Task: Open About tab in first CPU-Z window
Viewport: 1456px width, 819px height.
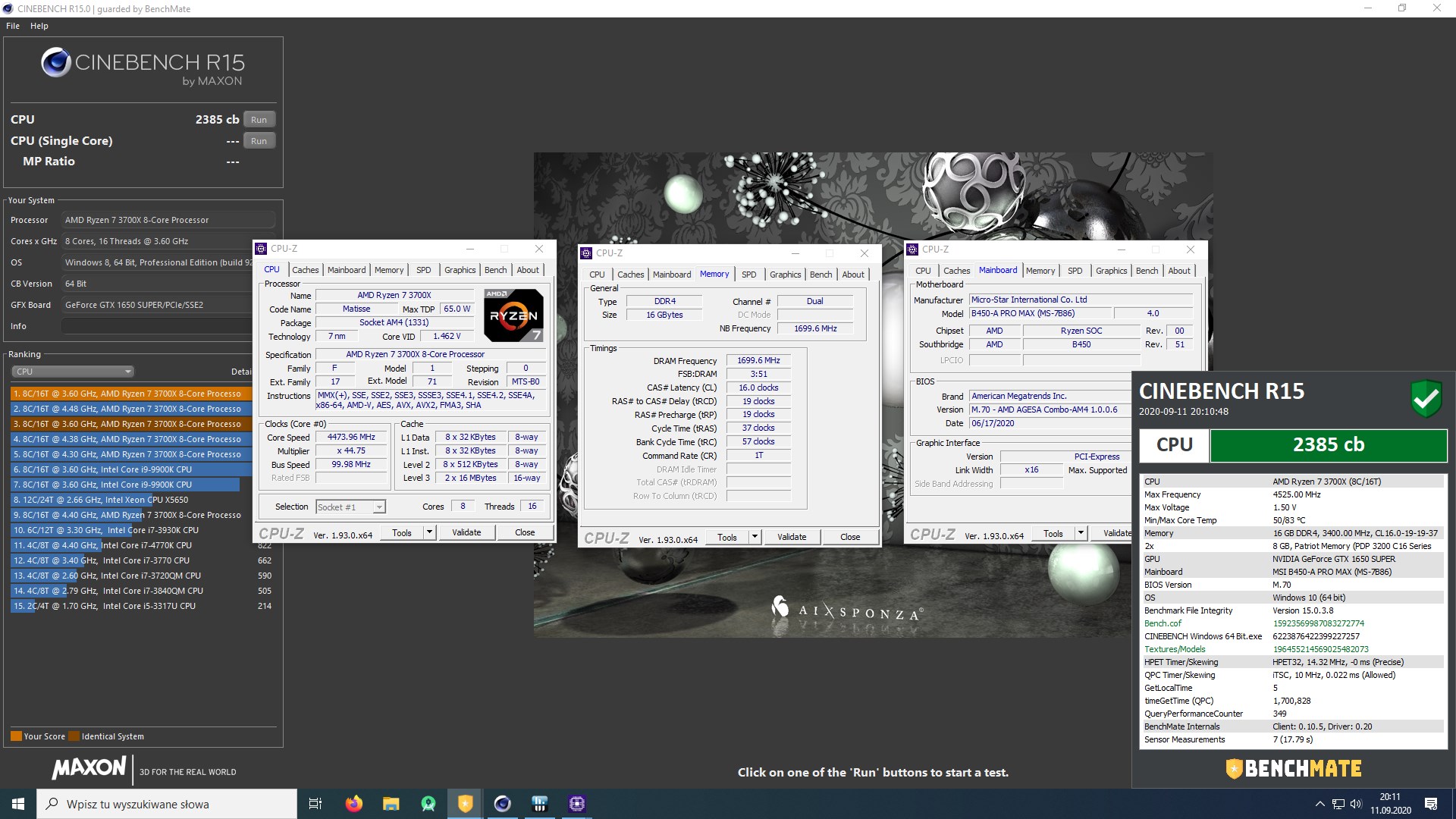Action: coord(529,270)
